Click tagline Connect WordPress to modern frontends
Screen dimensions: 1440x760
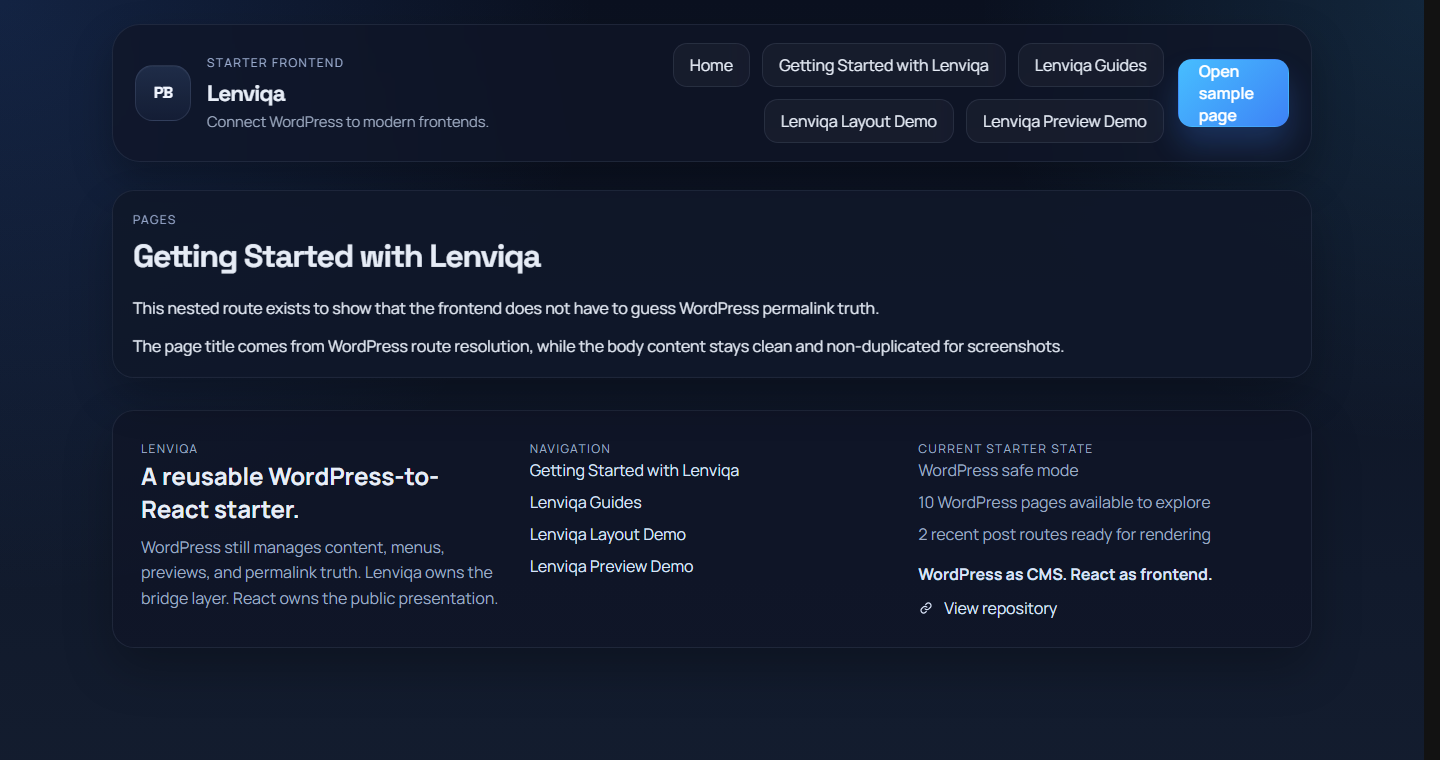[x=348, y=122]
